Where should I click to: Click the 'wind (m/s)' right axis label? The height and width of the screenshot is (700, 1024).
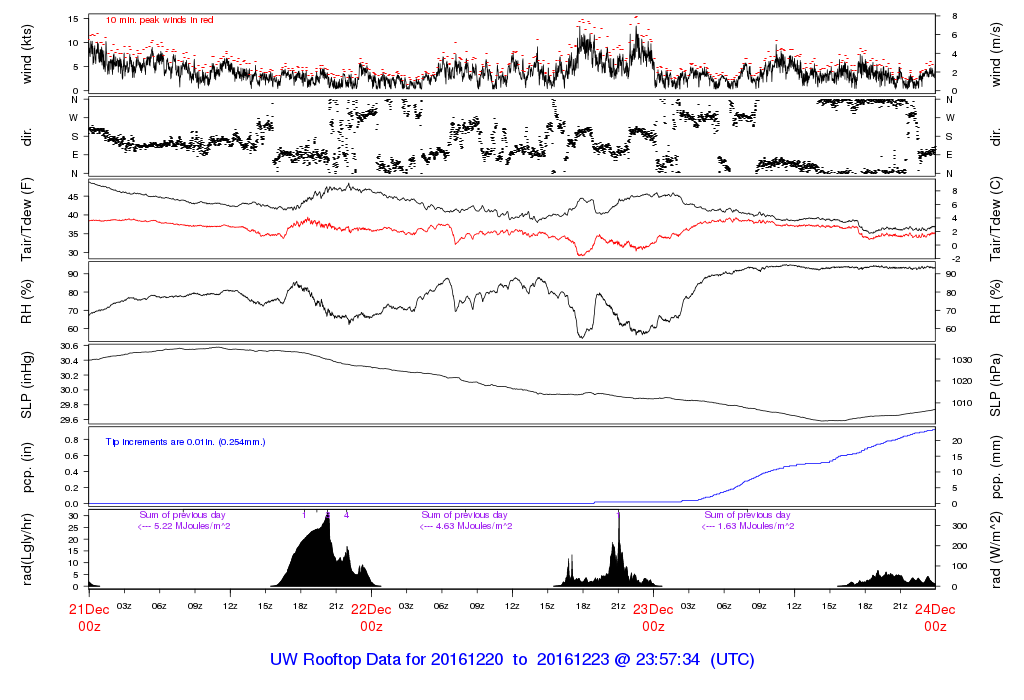(996, 54)
